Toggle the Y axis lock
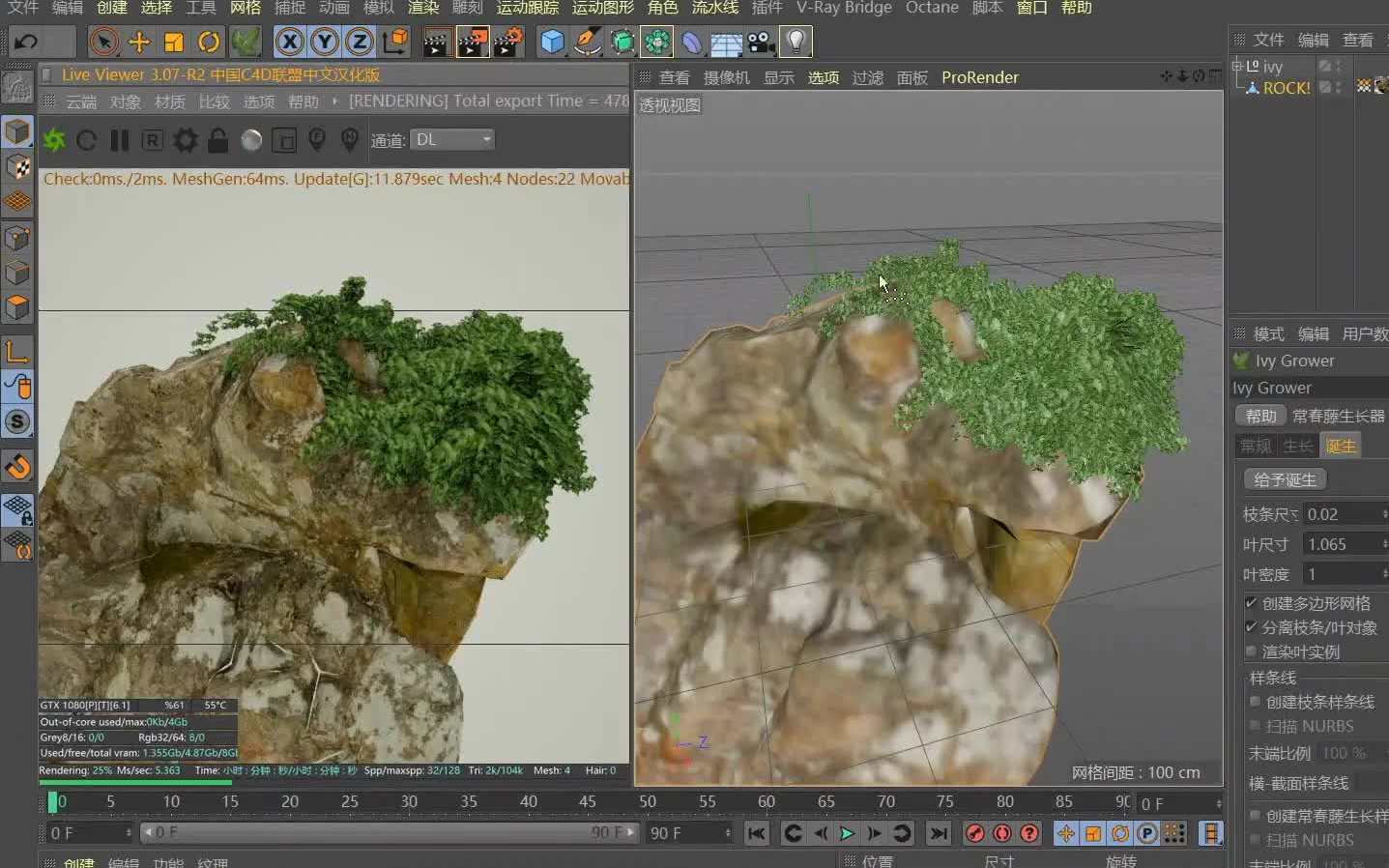Screen dimensions: 1389x868 (x=325, y=42)
